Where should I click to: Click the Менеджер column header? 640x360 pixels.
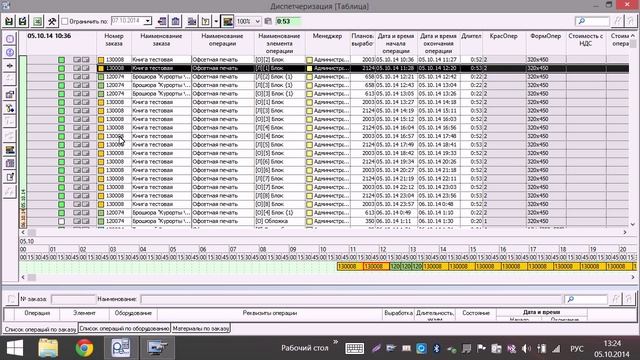327,43
